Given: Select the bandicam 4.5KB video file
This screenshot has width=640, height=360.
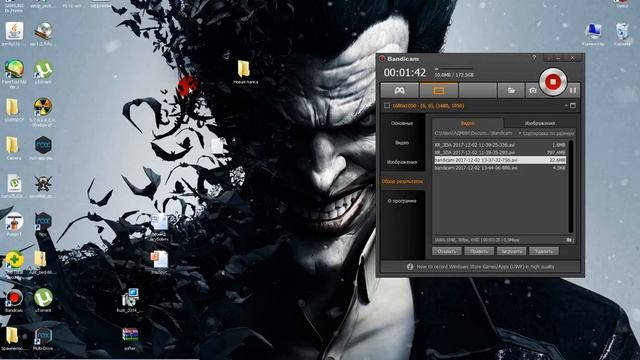Looking at the screenshot, I should pyautogui.click(x=500, y=168).
